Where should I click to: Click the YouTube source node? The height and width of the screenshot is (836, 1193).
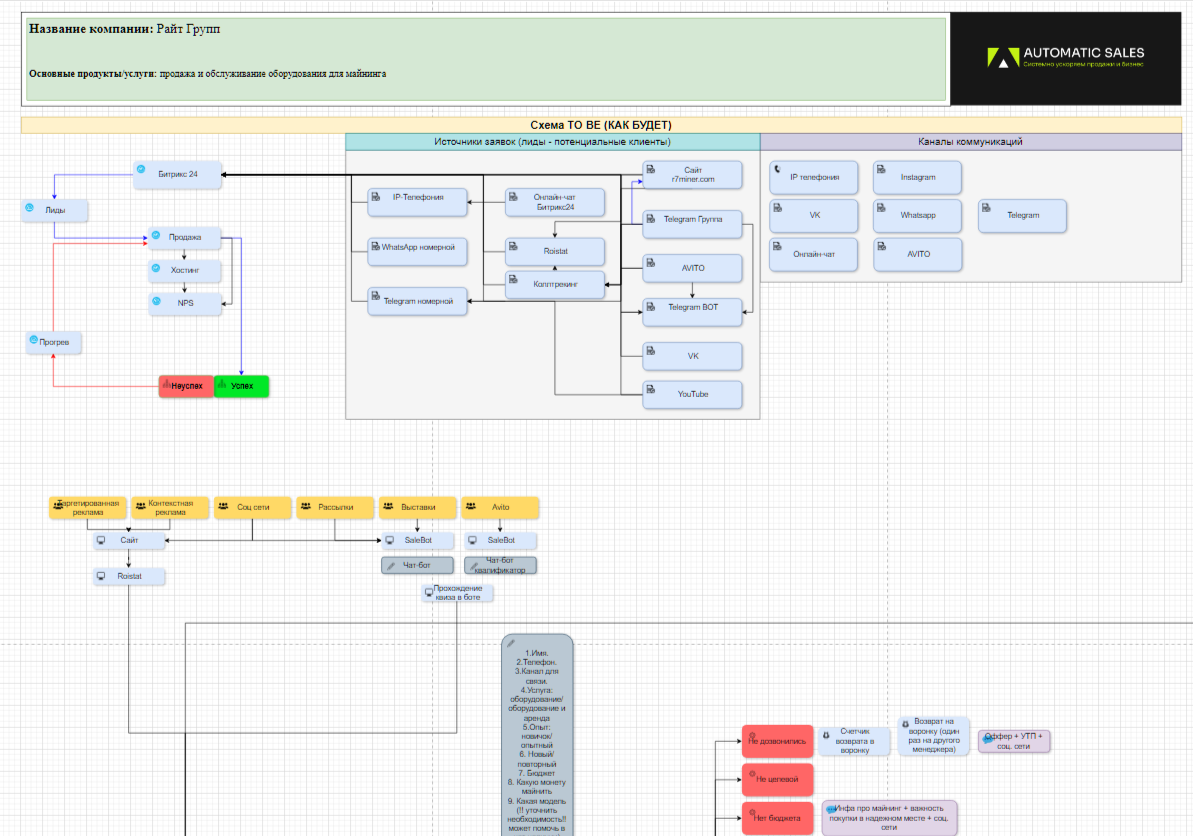692,394
